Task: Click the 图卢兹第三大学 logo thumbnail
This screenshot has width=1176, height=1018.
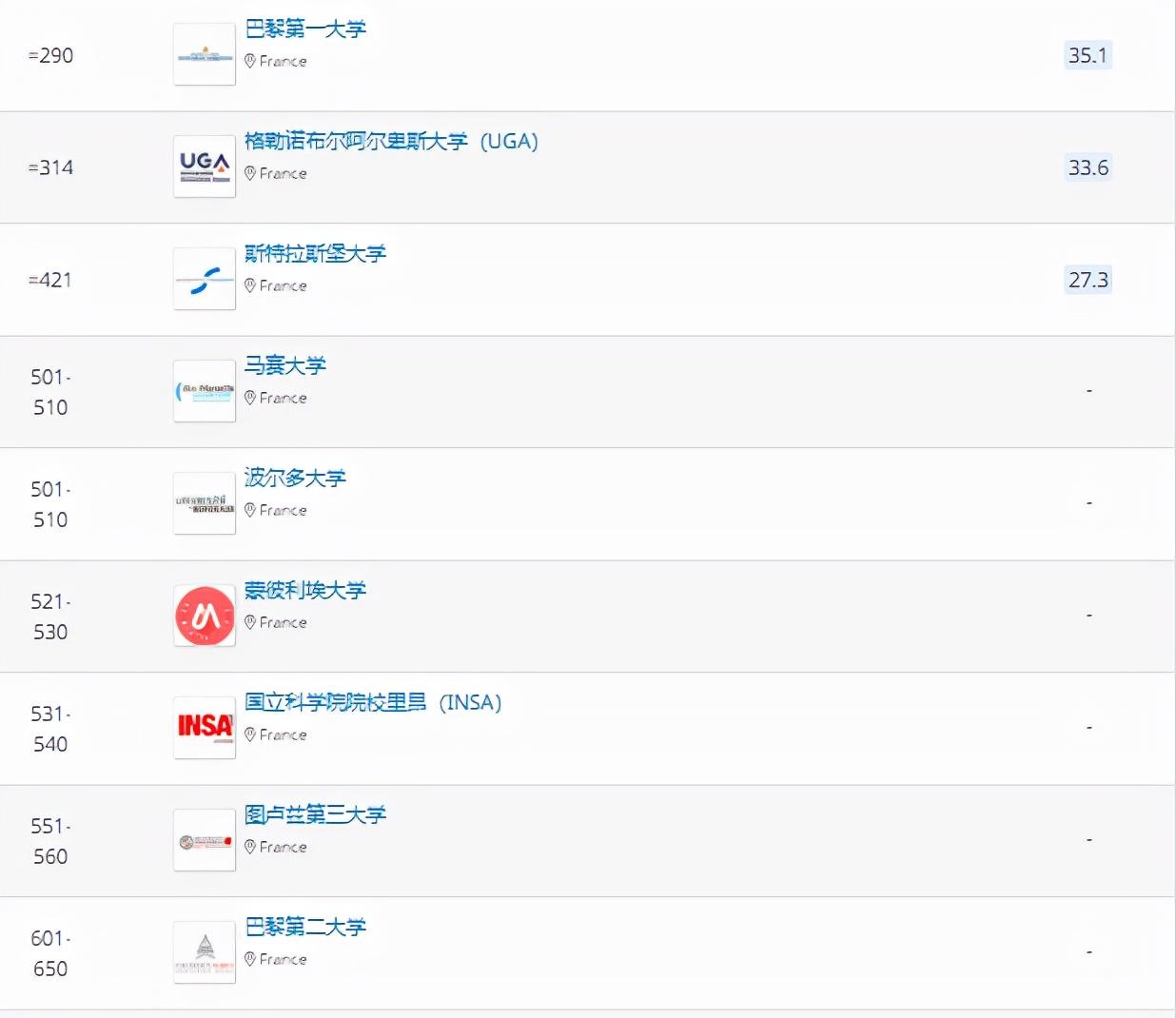Action: pyautogui.click(x=205, y=840)
